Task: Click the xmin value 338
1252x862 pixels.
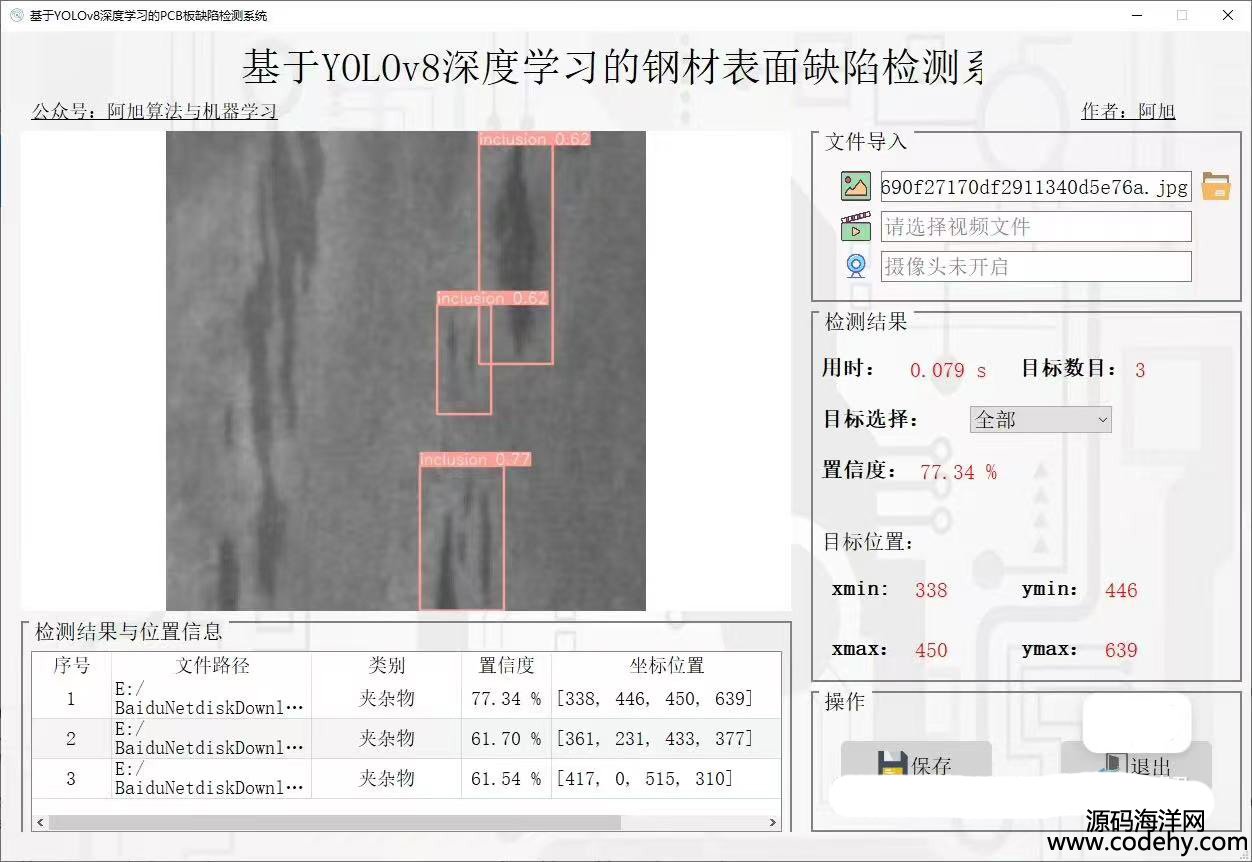Action: pos(931,590)
